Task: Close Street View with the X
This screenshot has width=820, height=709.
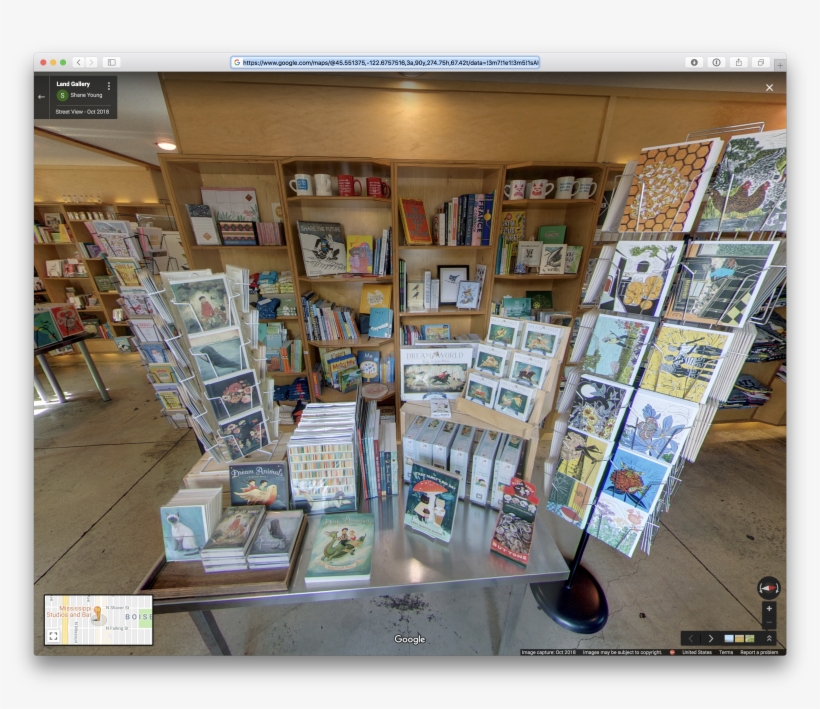Action: tap(769, 87)
